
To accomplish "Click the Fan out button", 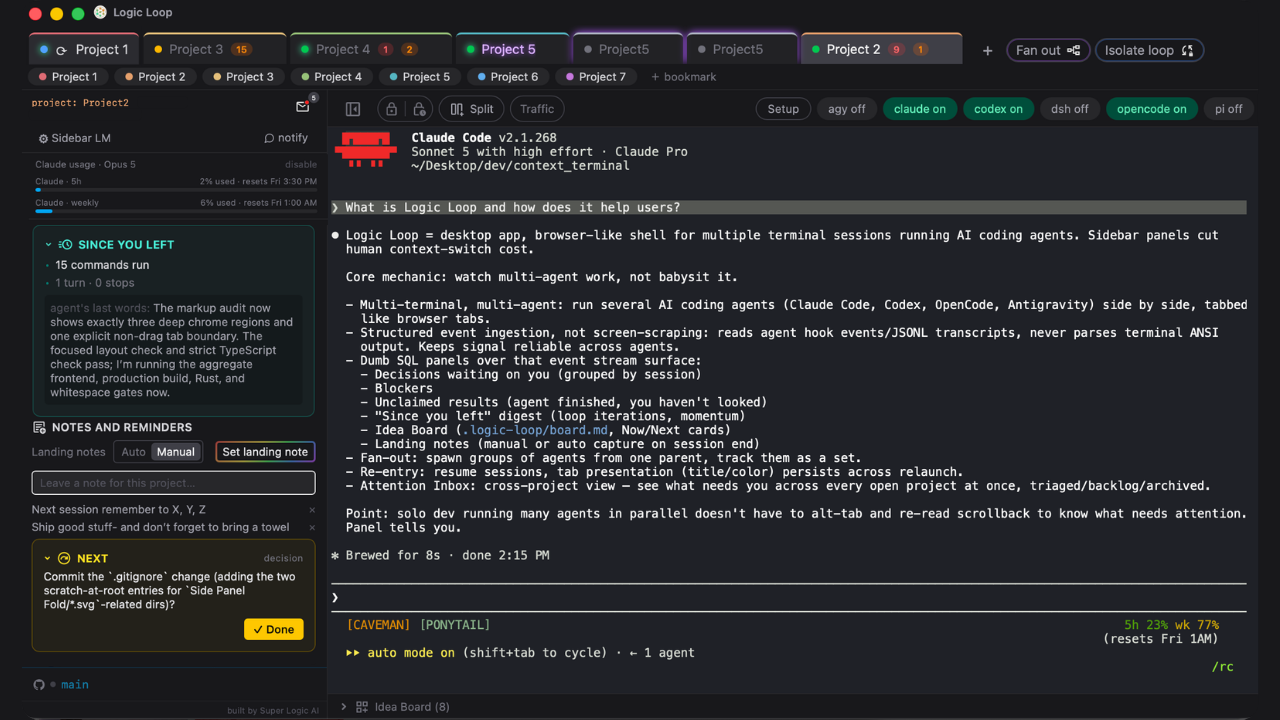I will tap(1048, 50).
